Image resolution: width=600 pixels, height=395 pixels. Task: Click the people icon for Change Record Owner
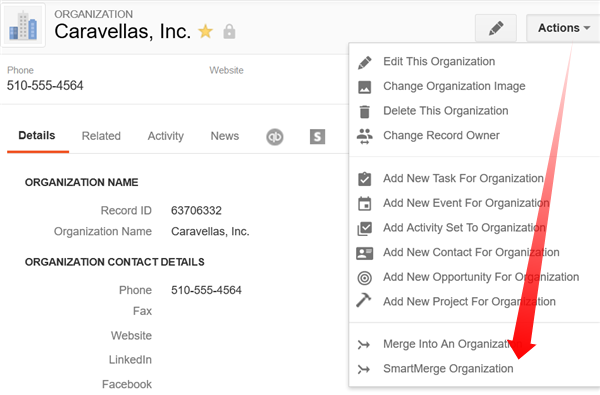[x=365, y=136]
